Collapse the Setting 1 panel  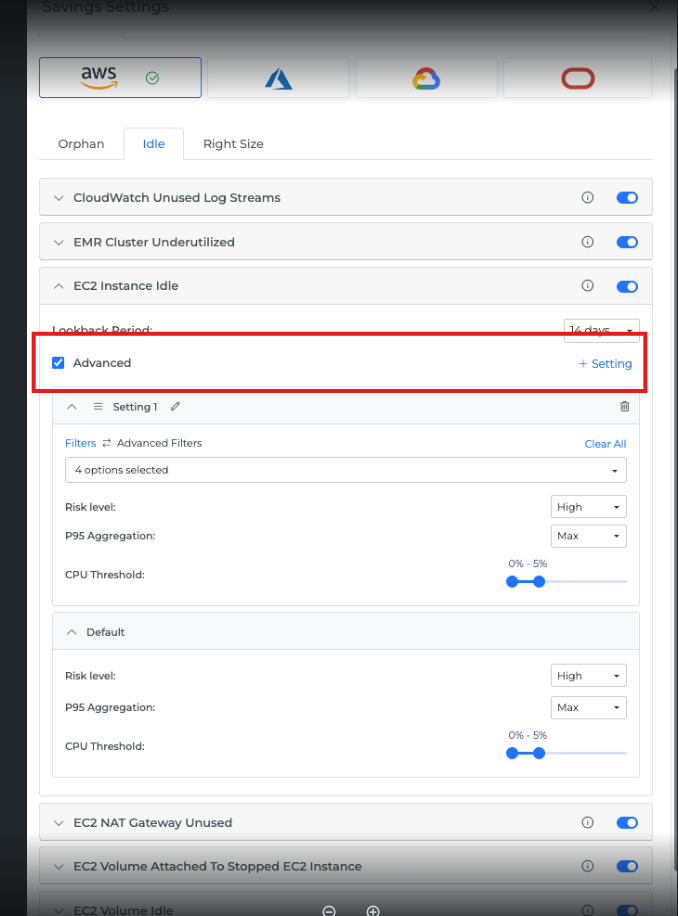click(72, 407)
